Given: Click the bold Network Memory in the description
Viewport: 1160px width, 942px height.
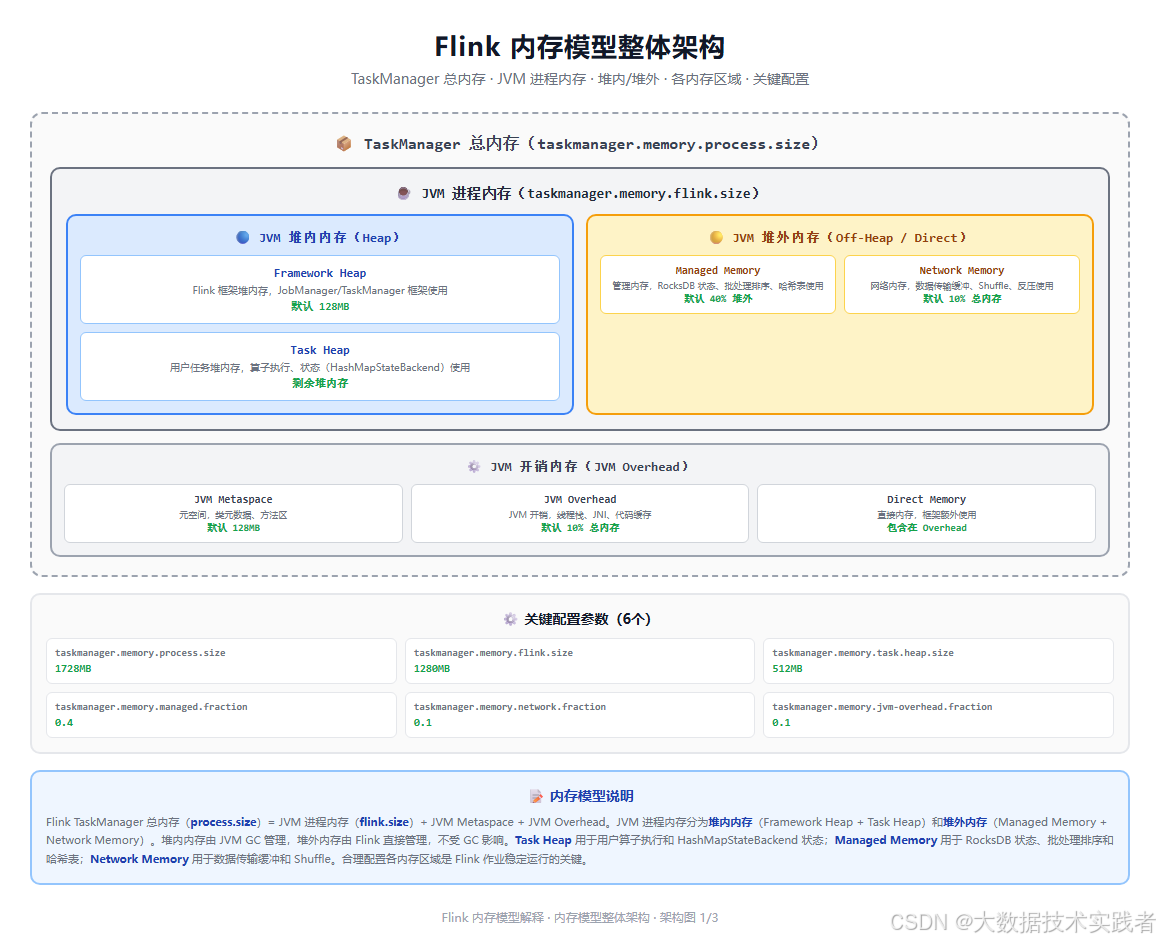Looking at the screenshot, I should coord(139,859).
